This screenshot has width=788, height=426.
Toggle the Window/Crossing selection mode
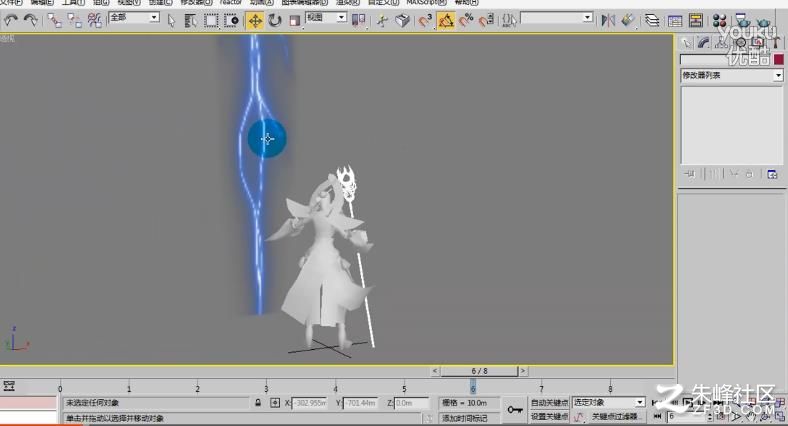click(231, 21)
